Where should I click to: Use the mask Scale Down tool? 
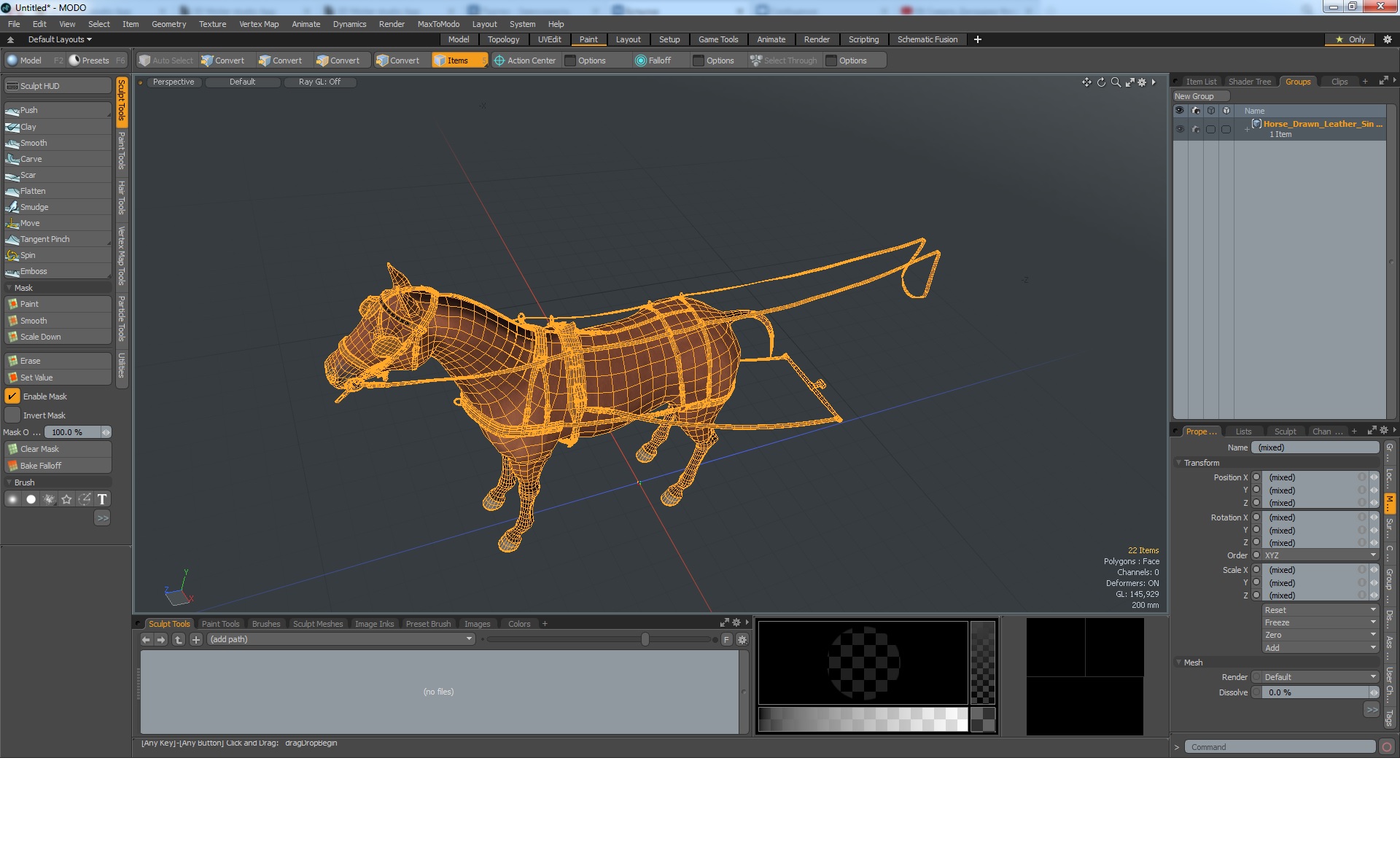58,337
